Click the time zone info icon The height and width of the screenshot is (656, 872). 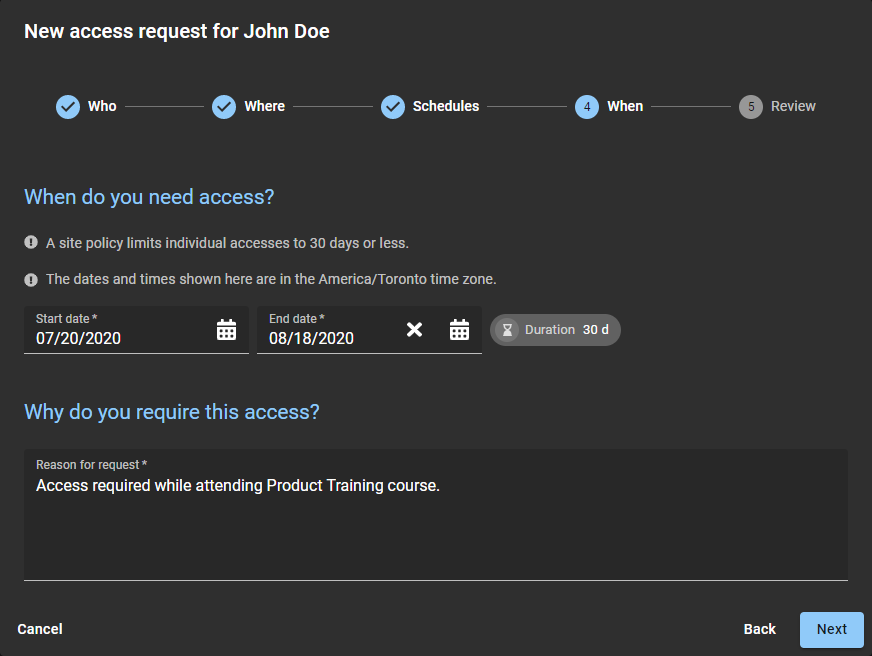click(x=31, y=279)
